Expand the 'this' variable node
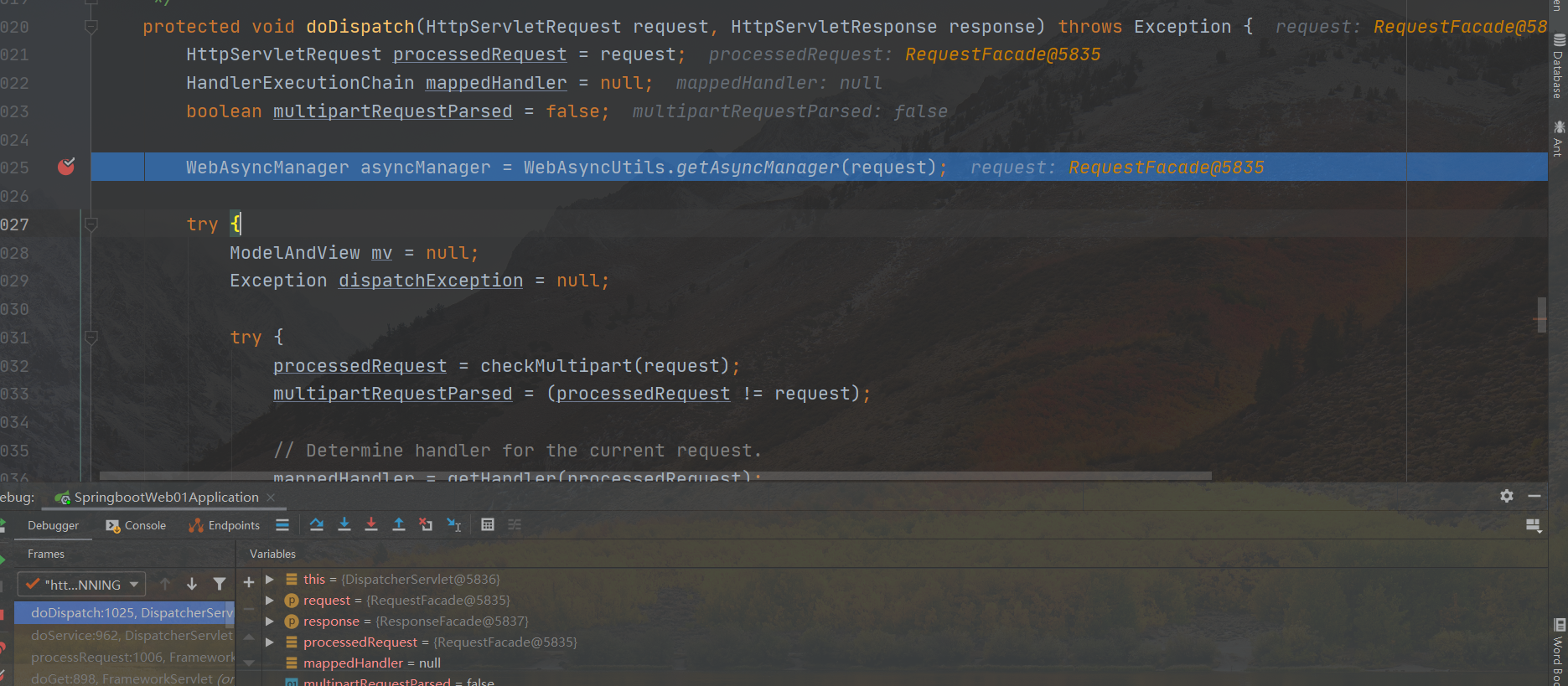The image size is (1568, 686). (270, 579)
